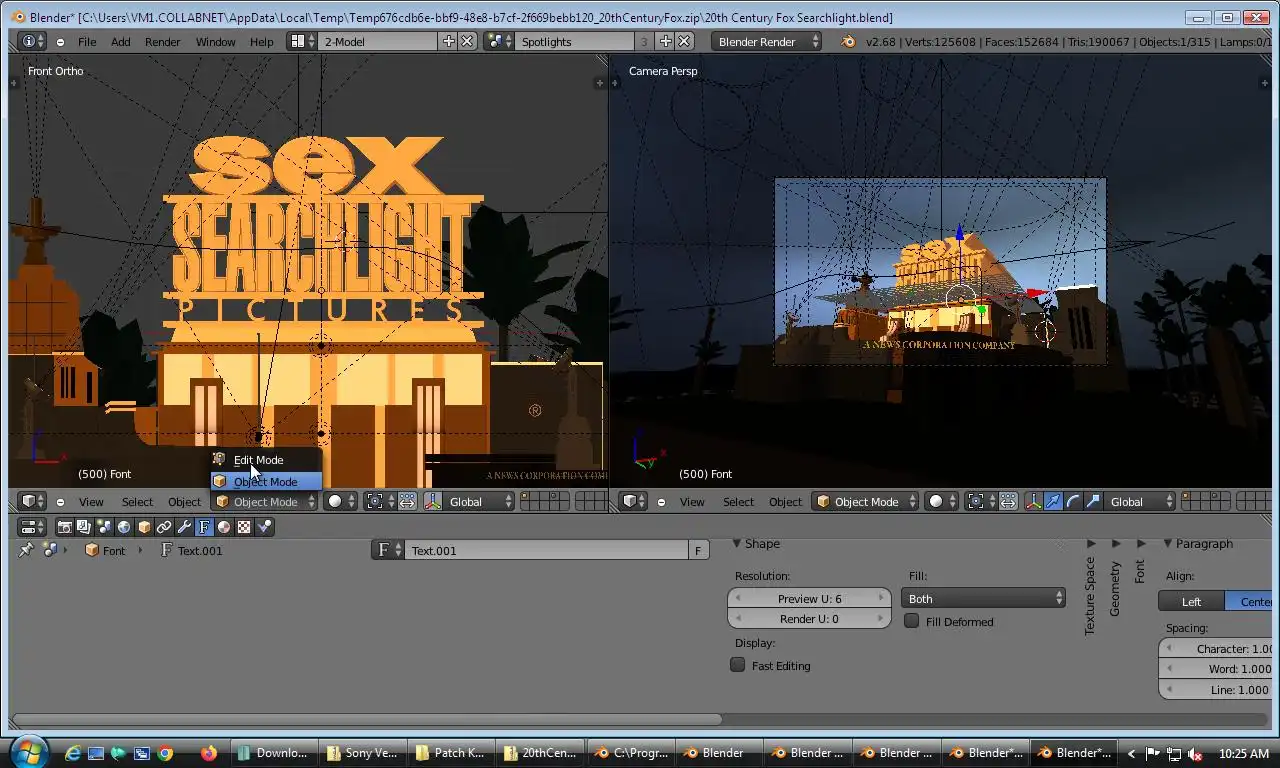
Task: Click translate manipulator arrow in right viewport header
Action: 1053,502
